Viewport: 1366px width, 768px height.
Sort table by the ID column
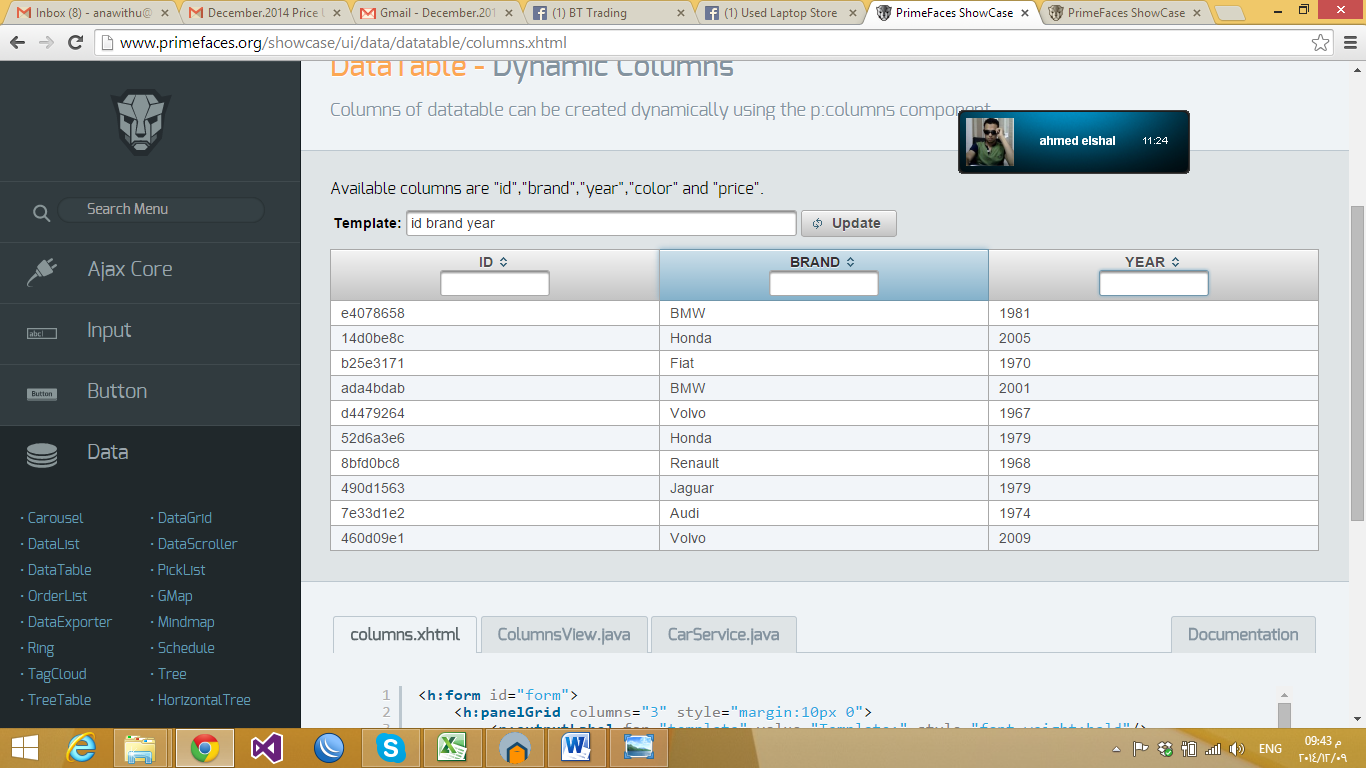click(x=494, y=262)
